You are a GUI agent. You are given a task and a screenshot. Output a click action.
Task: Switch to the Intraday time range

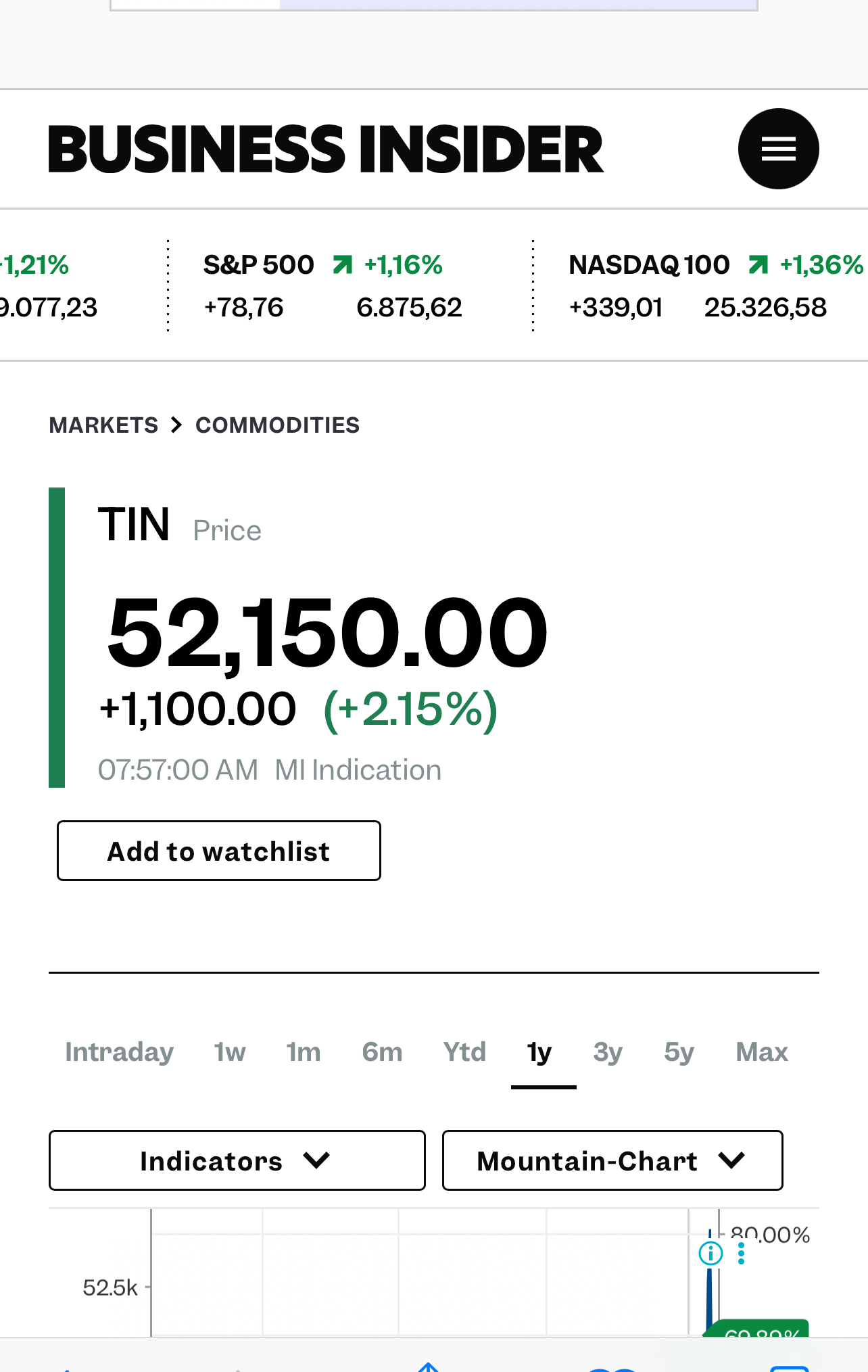pos(119,1052)
